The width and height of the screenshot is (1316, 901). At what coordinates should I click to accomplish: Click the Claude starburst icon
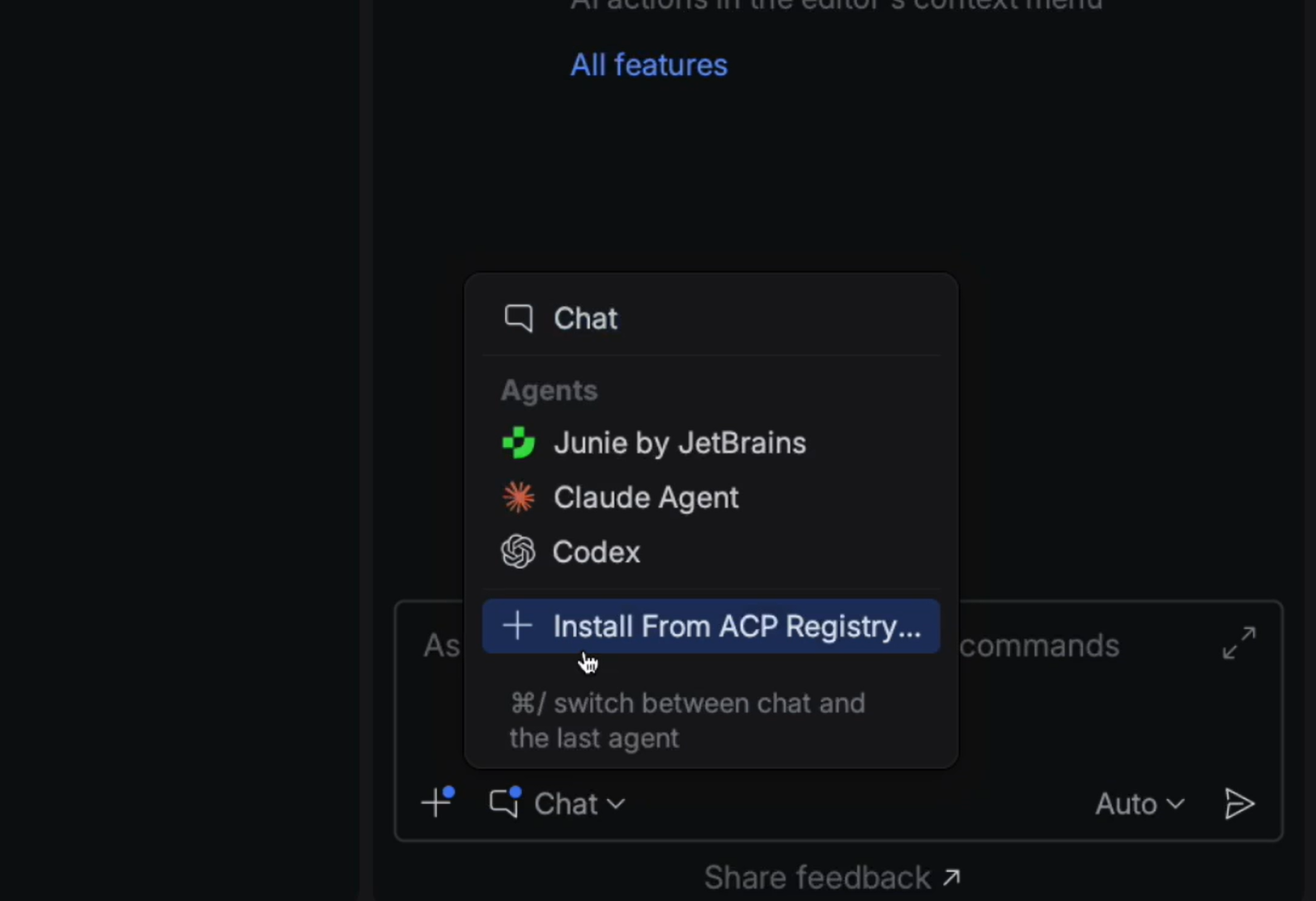[x=518, y=498]
